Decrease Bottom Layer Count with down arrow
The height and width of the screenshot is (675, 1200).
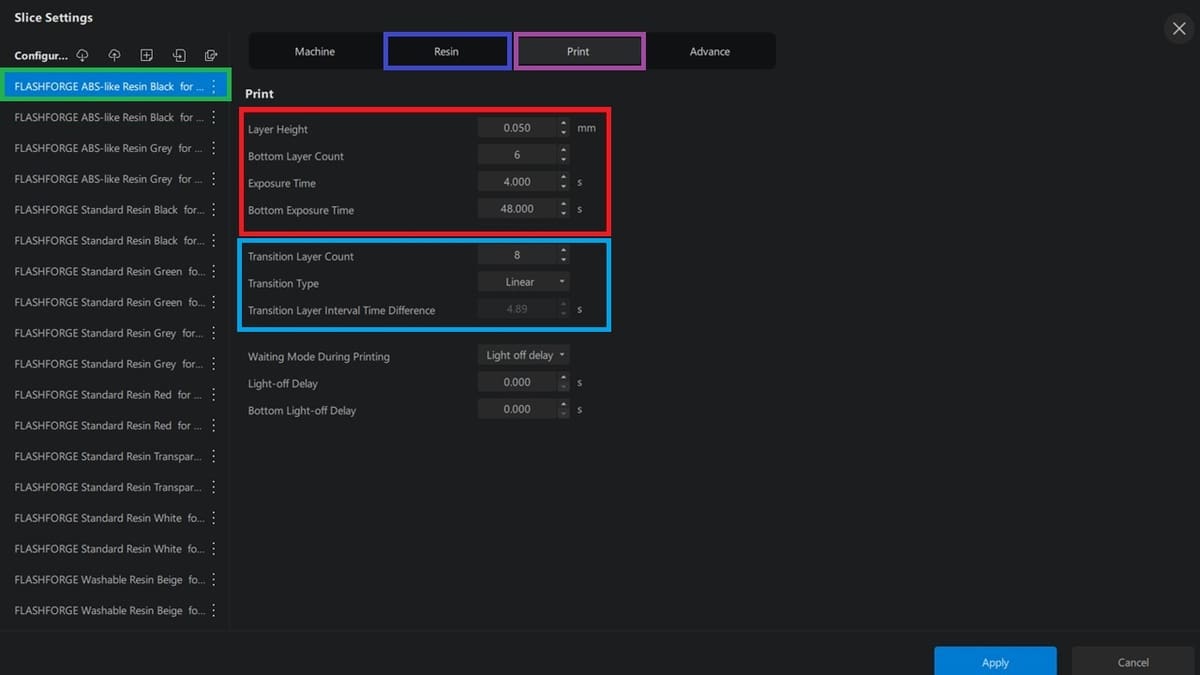point(564,159)
